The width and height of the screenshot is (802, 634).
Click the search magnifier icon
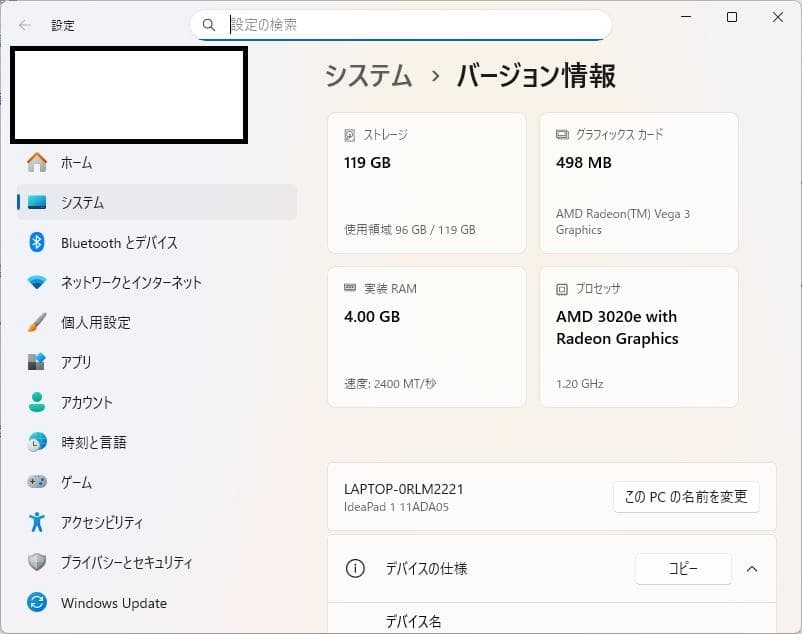(209, 24)
